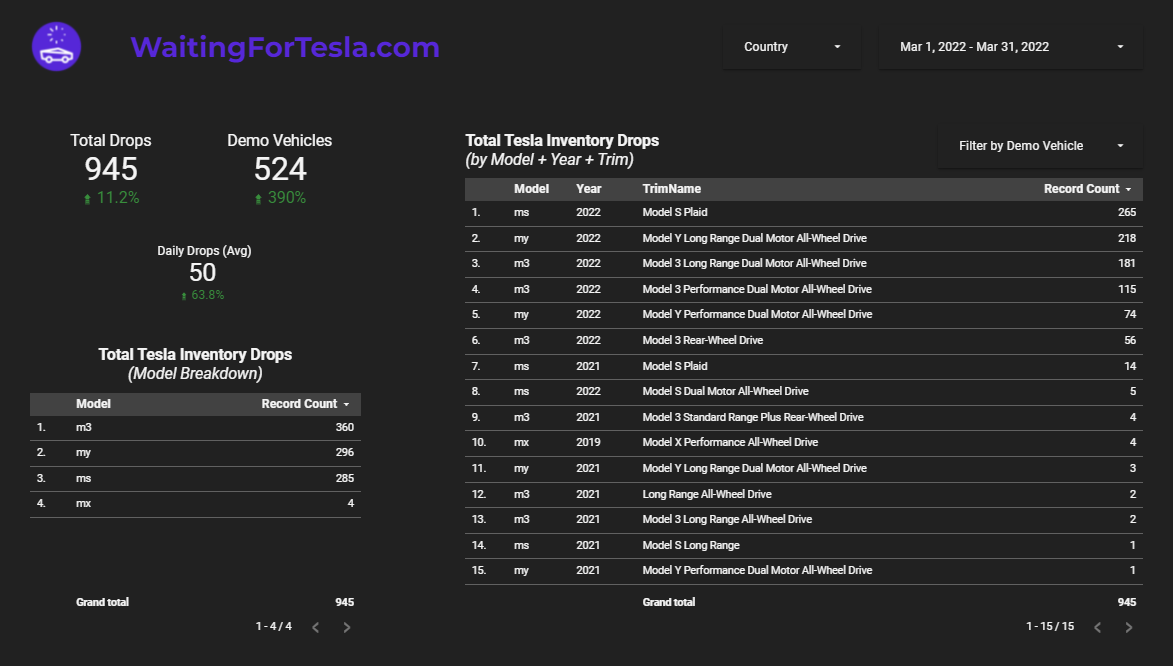Click the 2022 Model Y Performance row
The height and width of the screenshot is (666, 1173).
point(803,314)
